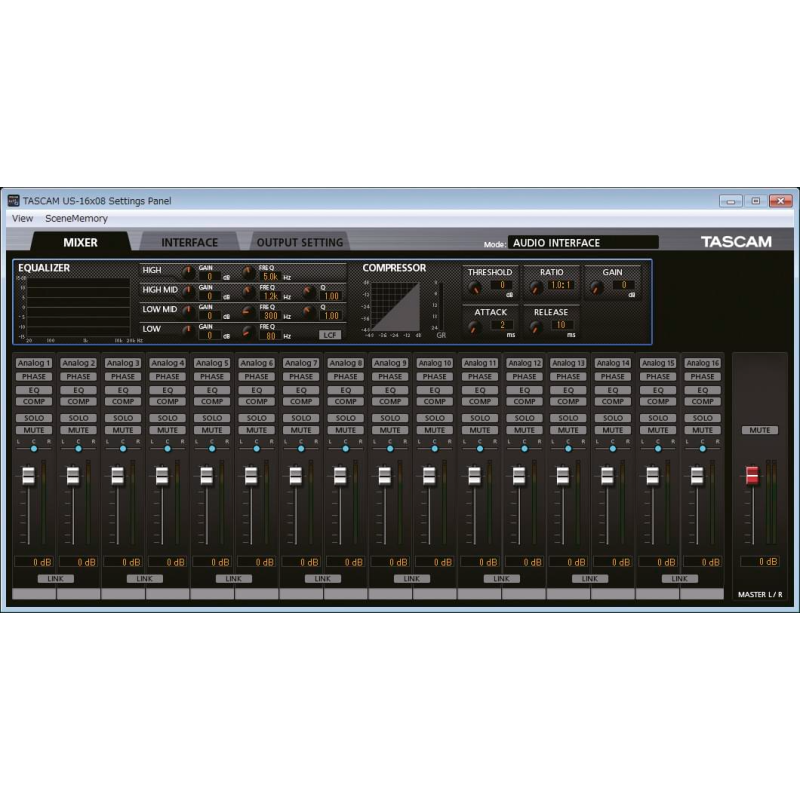The width and height of the screenshot is (800, 800).
Task: Switch to the OUTPUT SETTING tab
Action: [299, 242]
